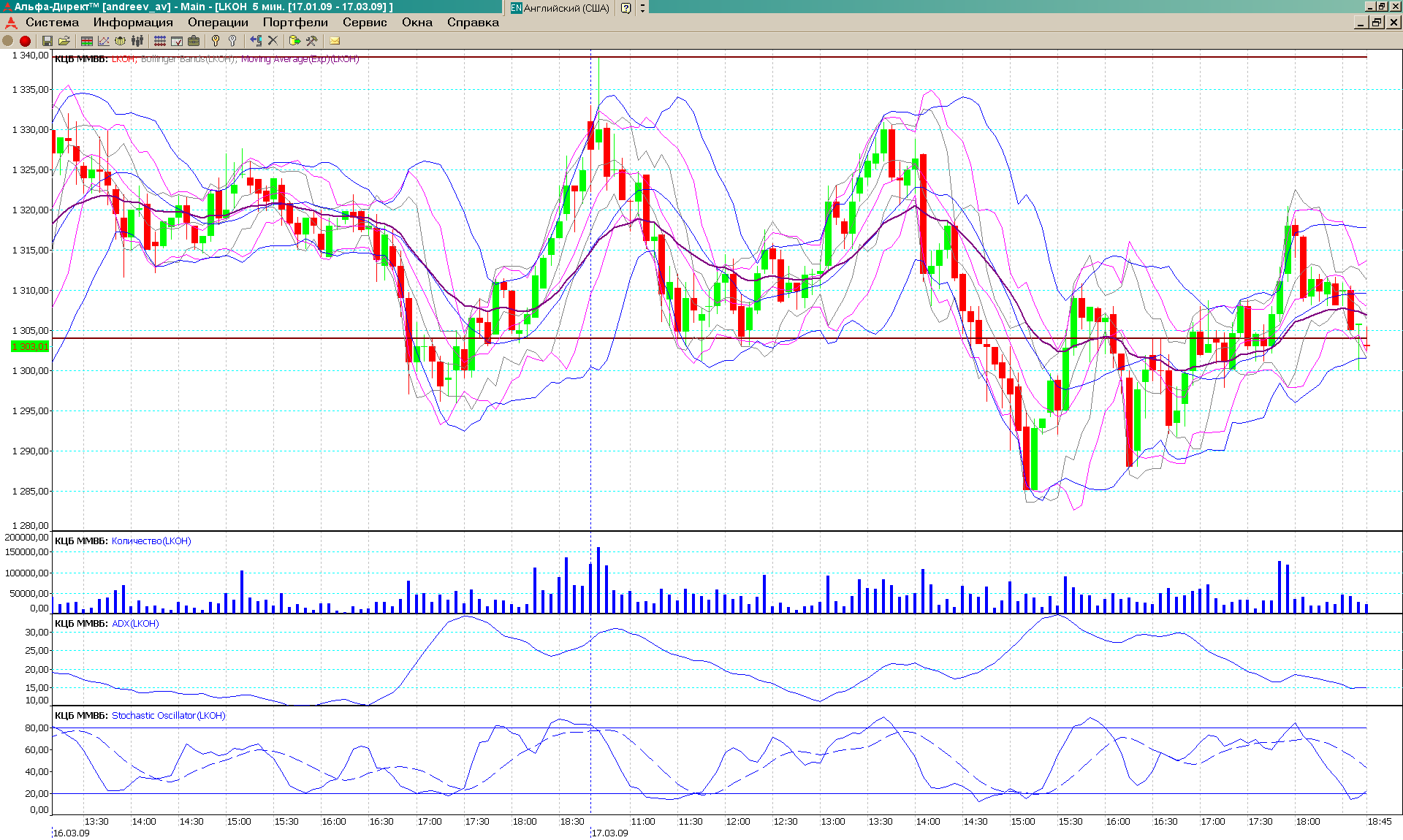Open the Справка menu
Image resolution: width=1403 pixels, height=840 pixels.
click(x=473, y=23)
